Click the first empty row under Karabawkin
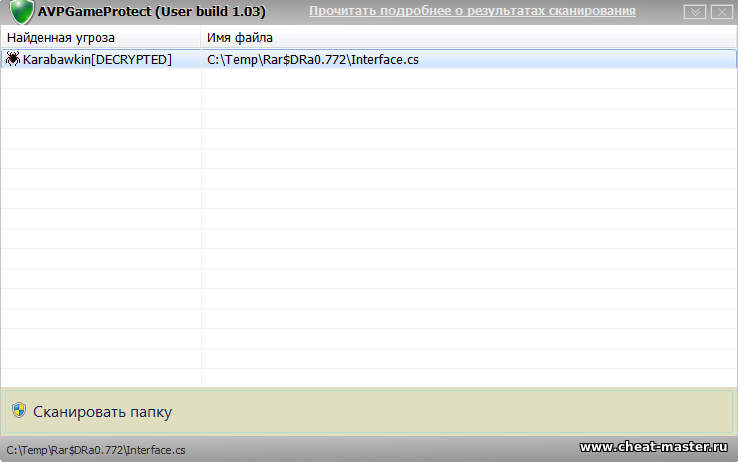This screenshot has width=738, height=462. [100, 79]
